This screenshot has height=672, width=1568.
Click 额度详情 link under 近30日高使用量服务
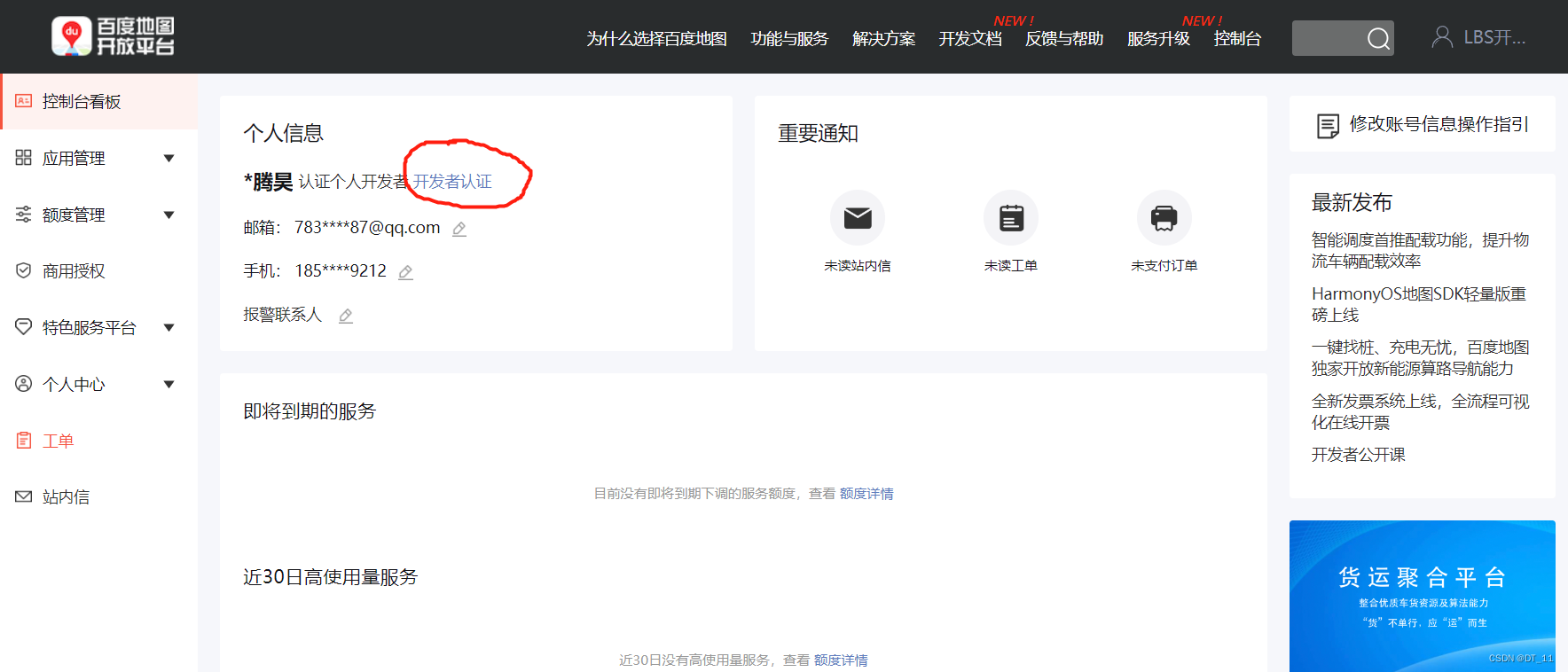tap(841, 660)
